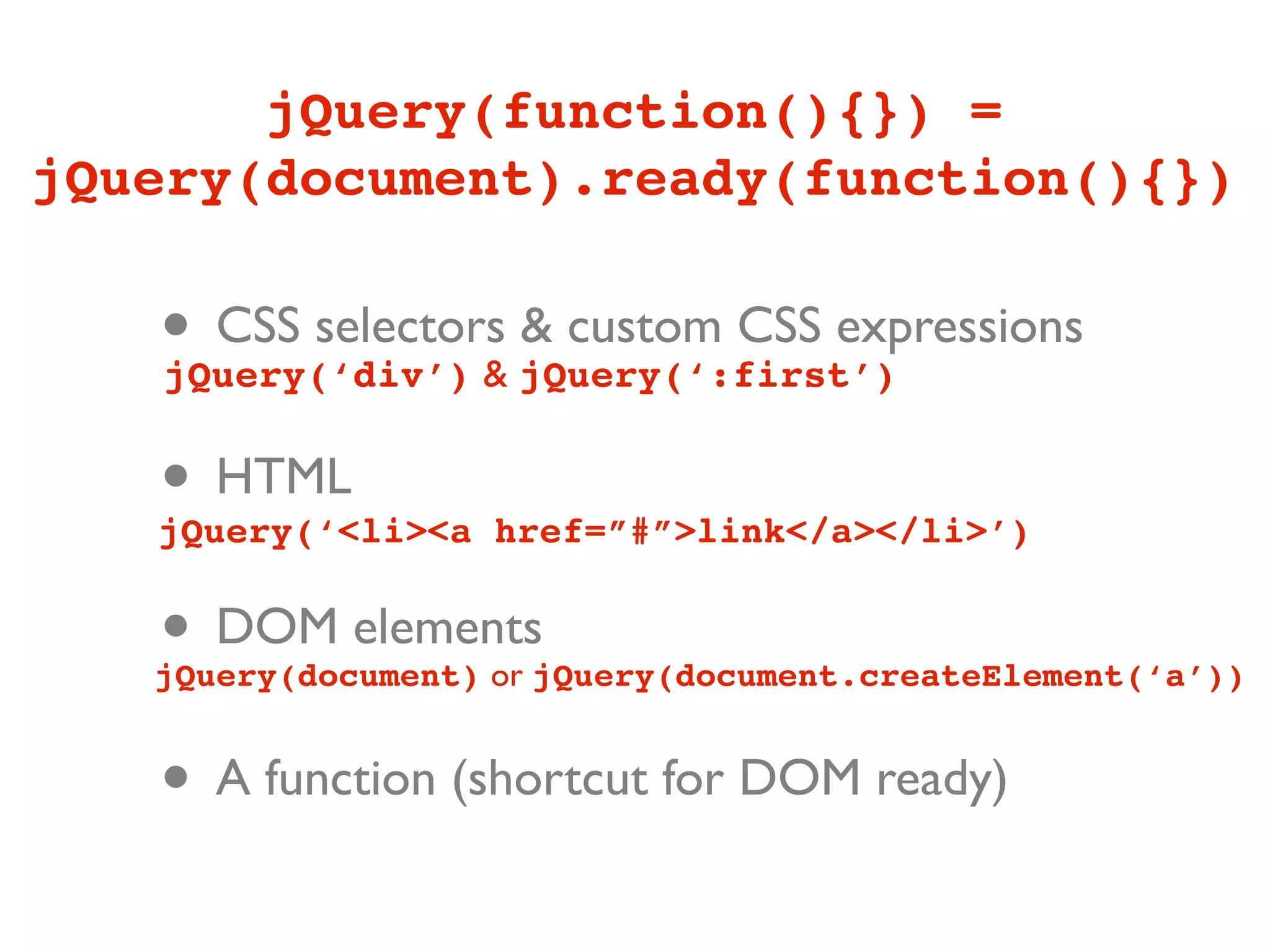Click the equals sign in the title
The image size is (1270, 952).
tap(985, 112)
